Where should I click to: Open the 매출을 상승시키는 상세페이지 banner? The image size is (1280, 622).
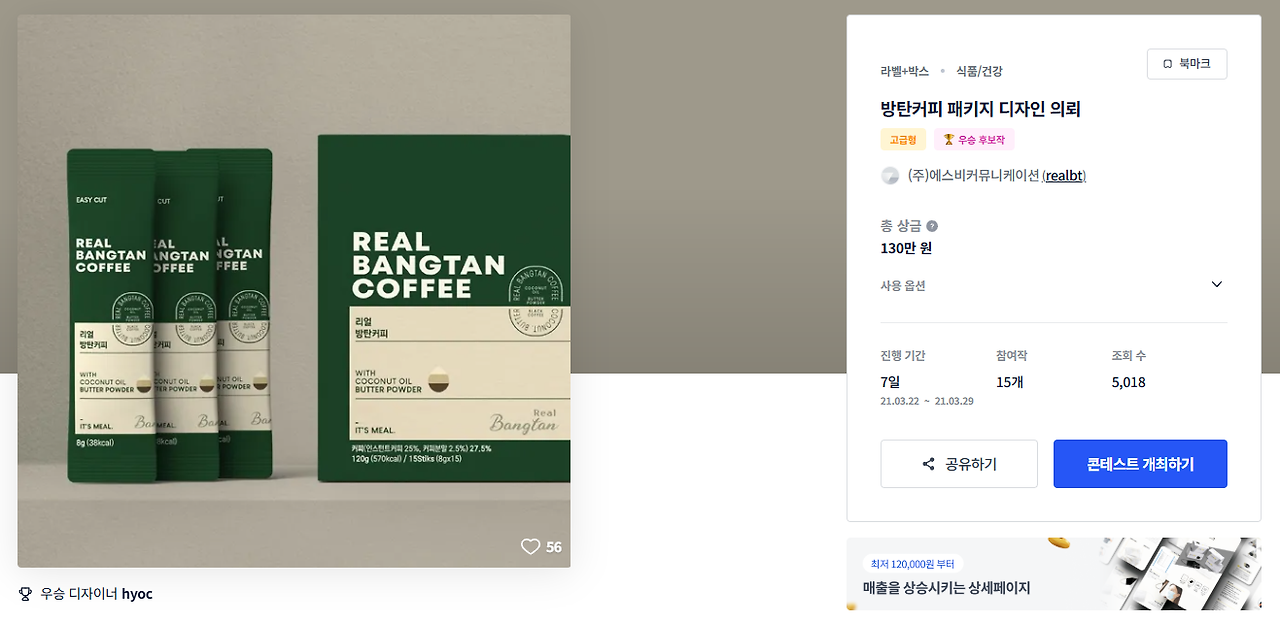click(1053, 574)
